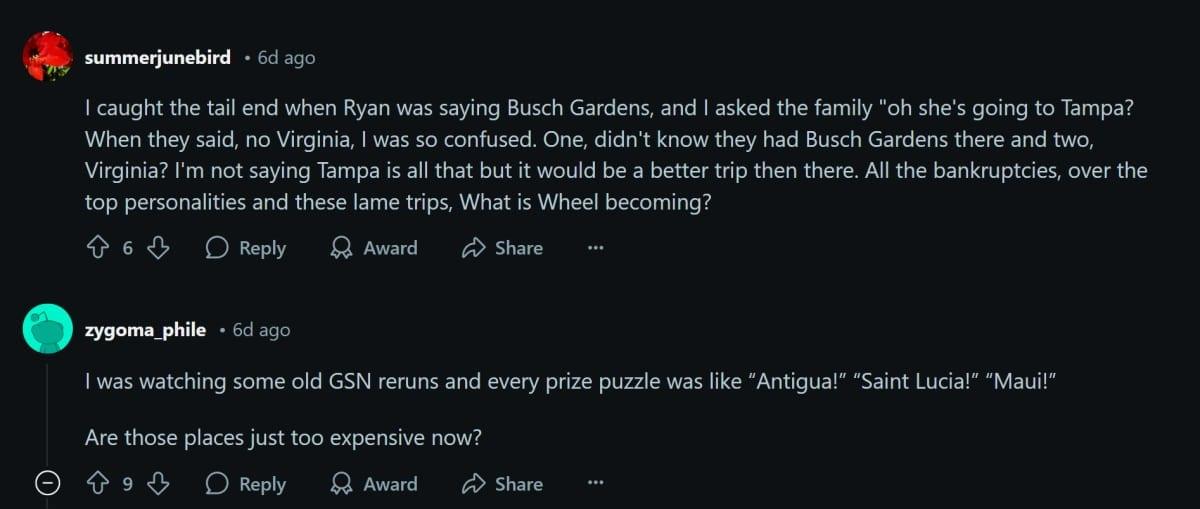Collapse the zygoma_phile comment thread
This screenshot has width=1200, height=509.
point(46,484)
